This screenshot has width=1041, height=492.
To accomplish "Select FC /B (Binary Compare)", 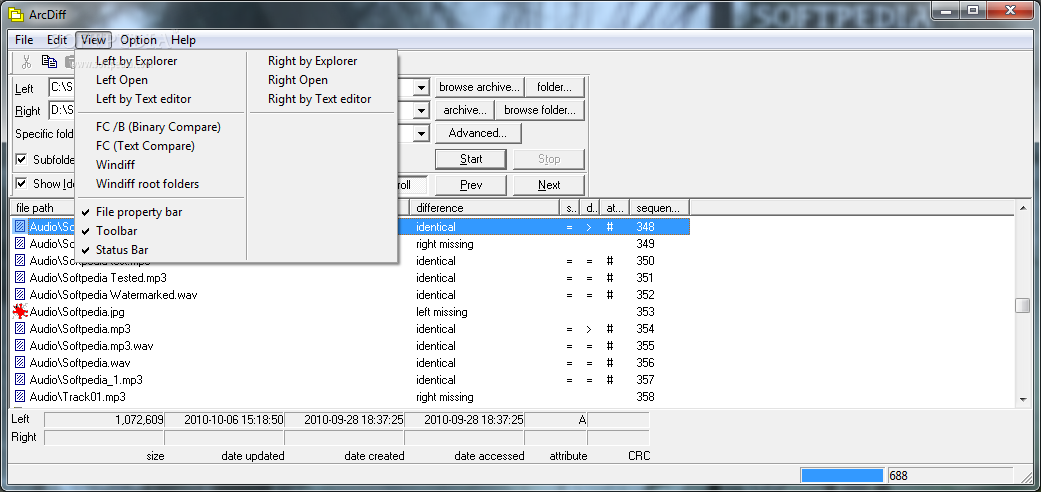I will coord(160,127).
